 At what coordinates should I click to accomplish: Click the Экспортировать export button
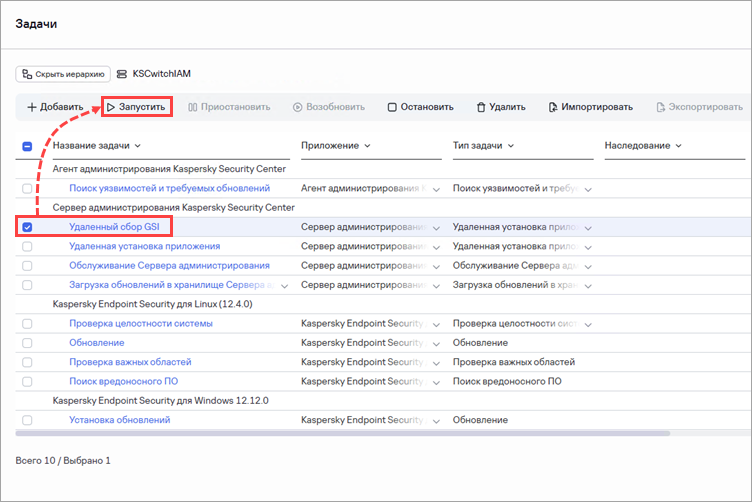[x=700, y=107]
